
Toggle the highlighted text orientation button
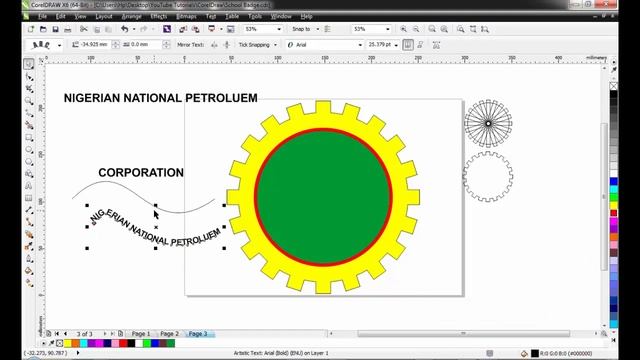(x=407, y=45)
